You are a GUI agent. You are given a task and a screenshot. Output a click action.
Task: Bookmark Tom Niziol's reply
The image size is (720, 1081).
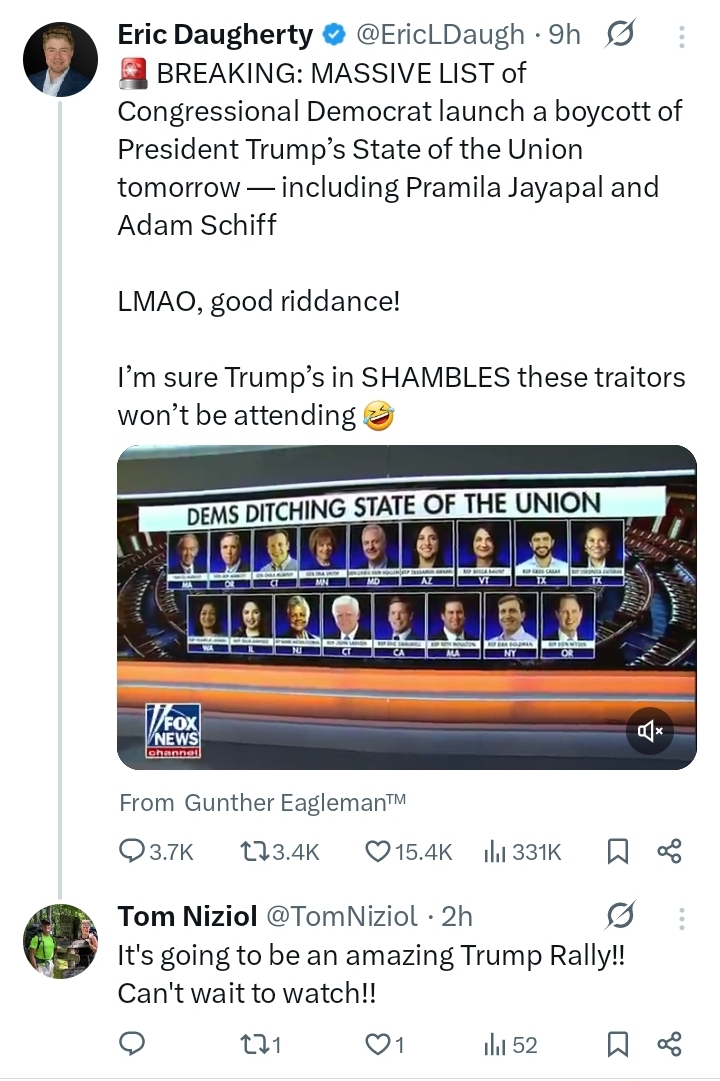[618, 1045]
